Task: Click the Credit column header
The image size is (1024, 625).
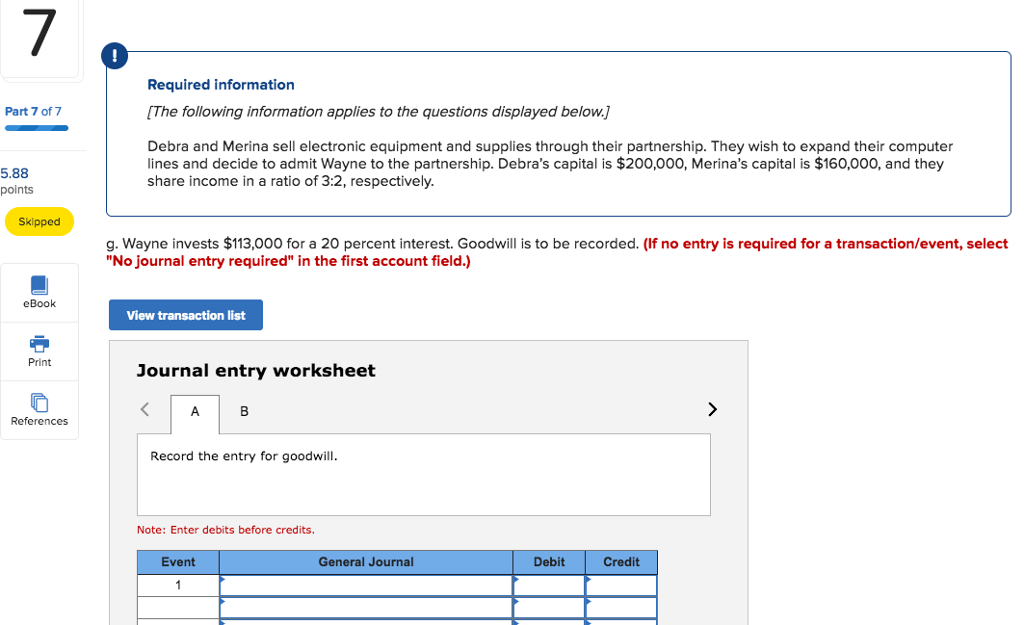Action: click(621, 562)
